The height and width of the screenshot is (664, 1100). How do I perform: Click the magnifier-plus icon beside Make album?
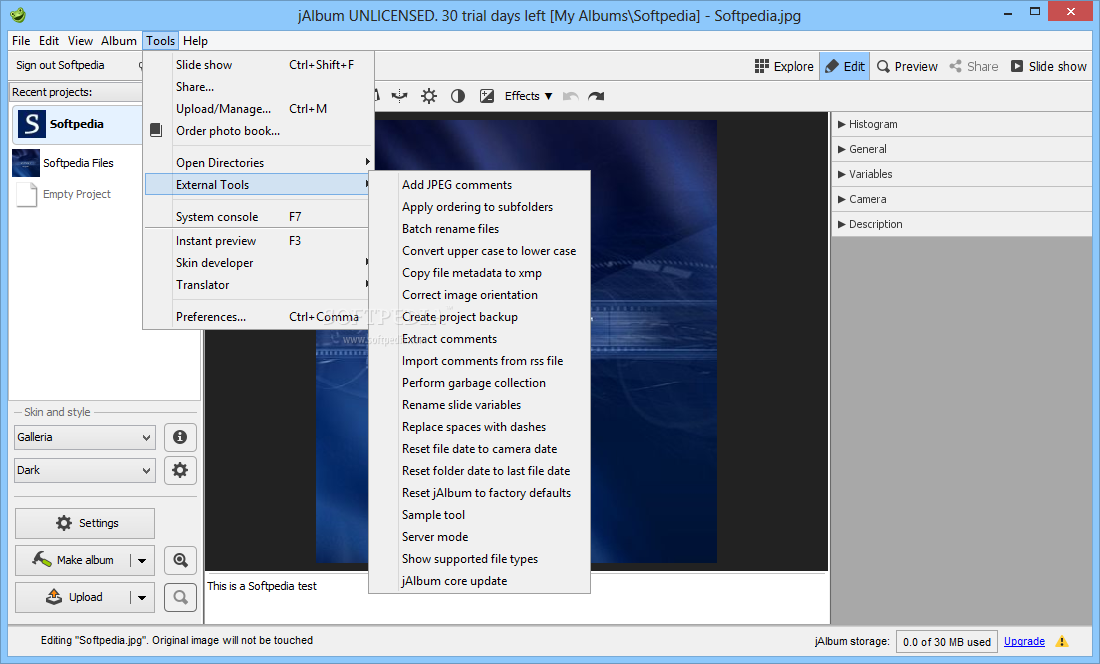180,560
